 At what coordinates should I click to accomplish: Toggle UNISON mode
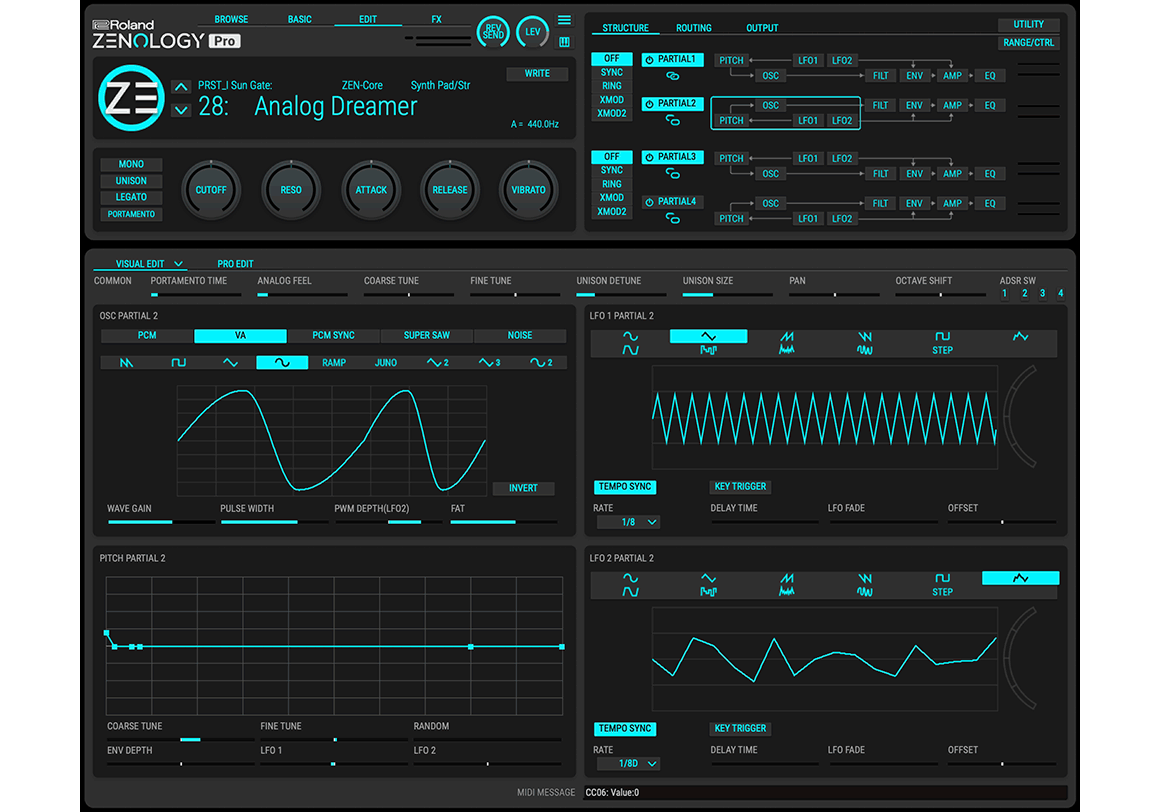(x=131, y=180)
